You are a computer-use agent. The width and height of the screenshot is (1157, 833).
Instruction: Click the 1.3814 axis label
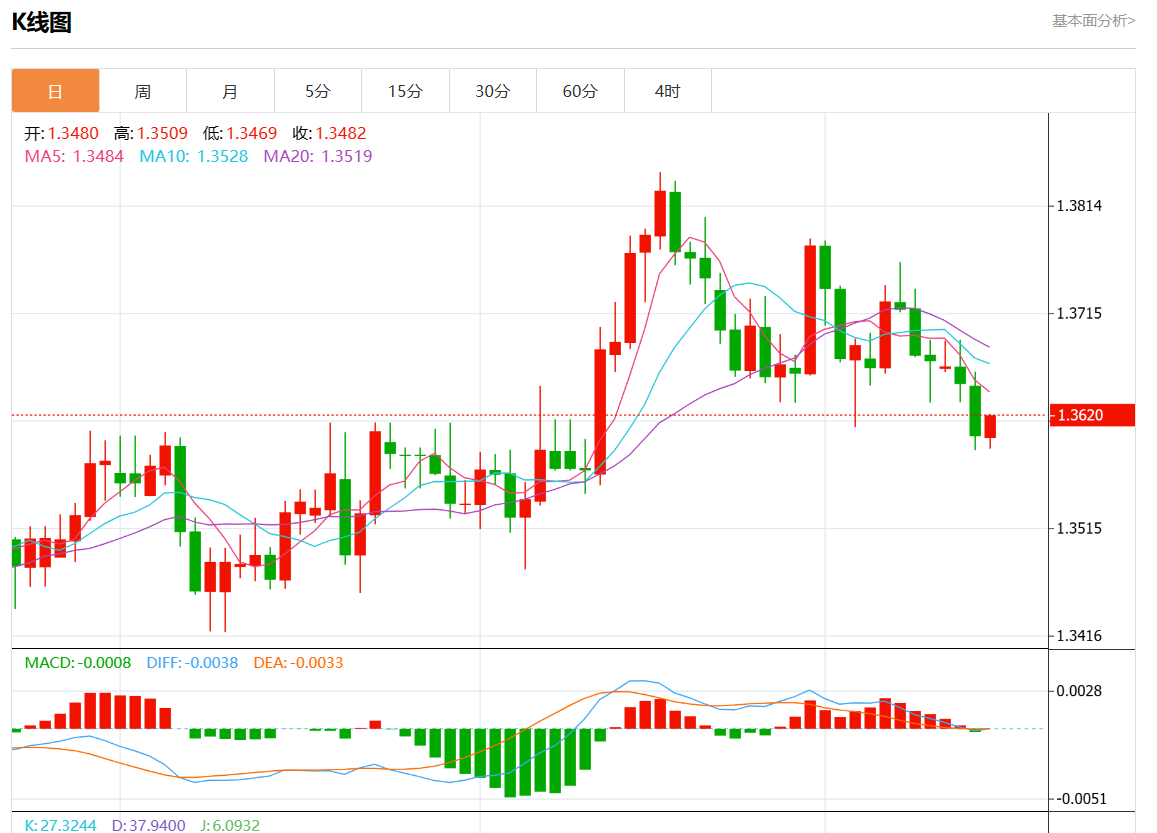[x=1079, y=206]
